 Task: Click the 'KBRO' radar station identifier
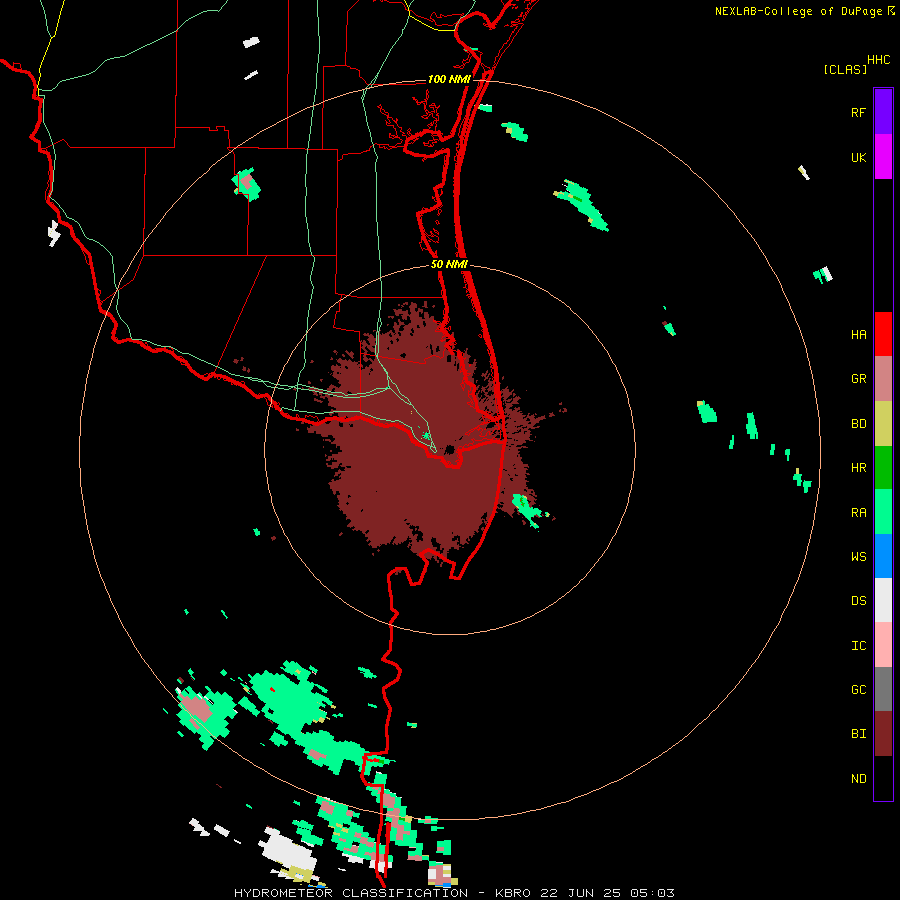[513, 893]
